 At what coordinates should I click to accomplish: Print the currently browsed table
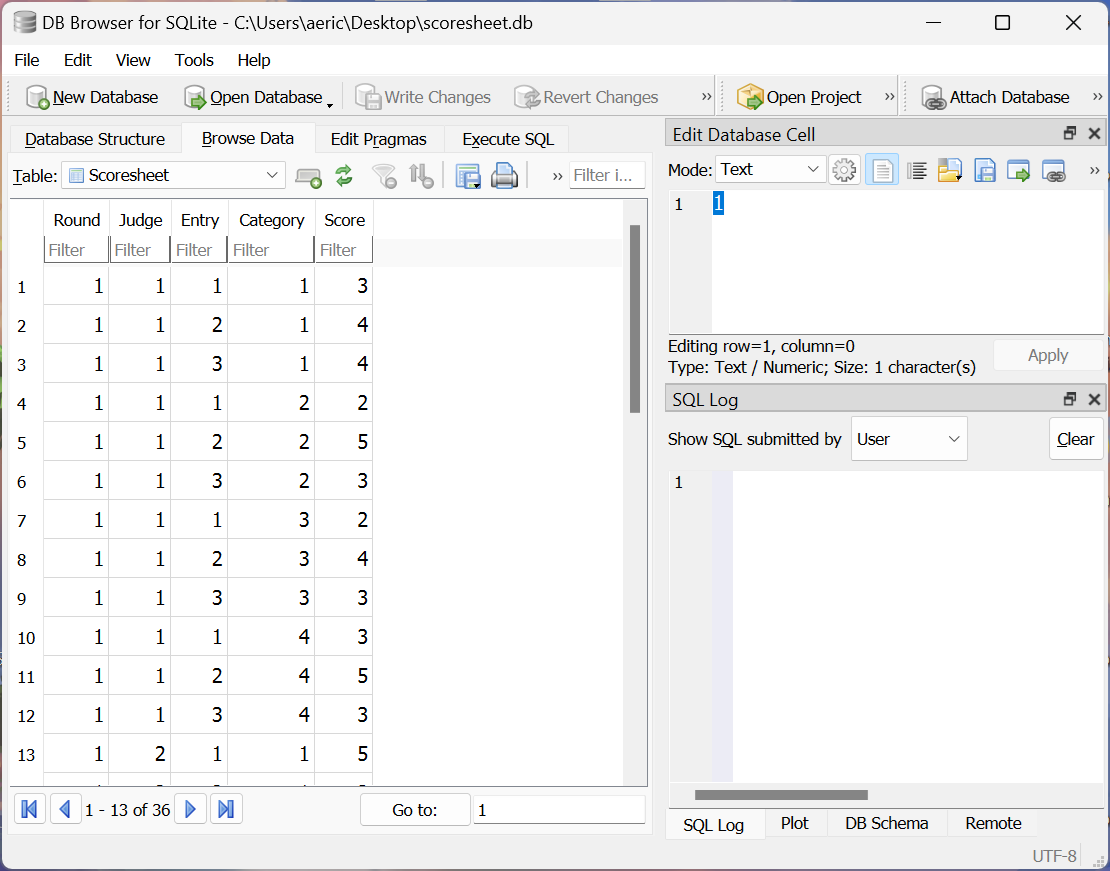504,176
